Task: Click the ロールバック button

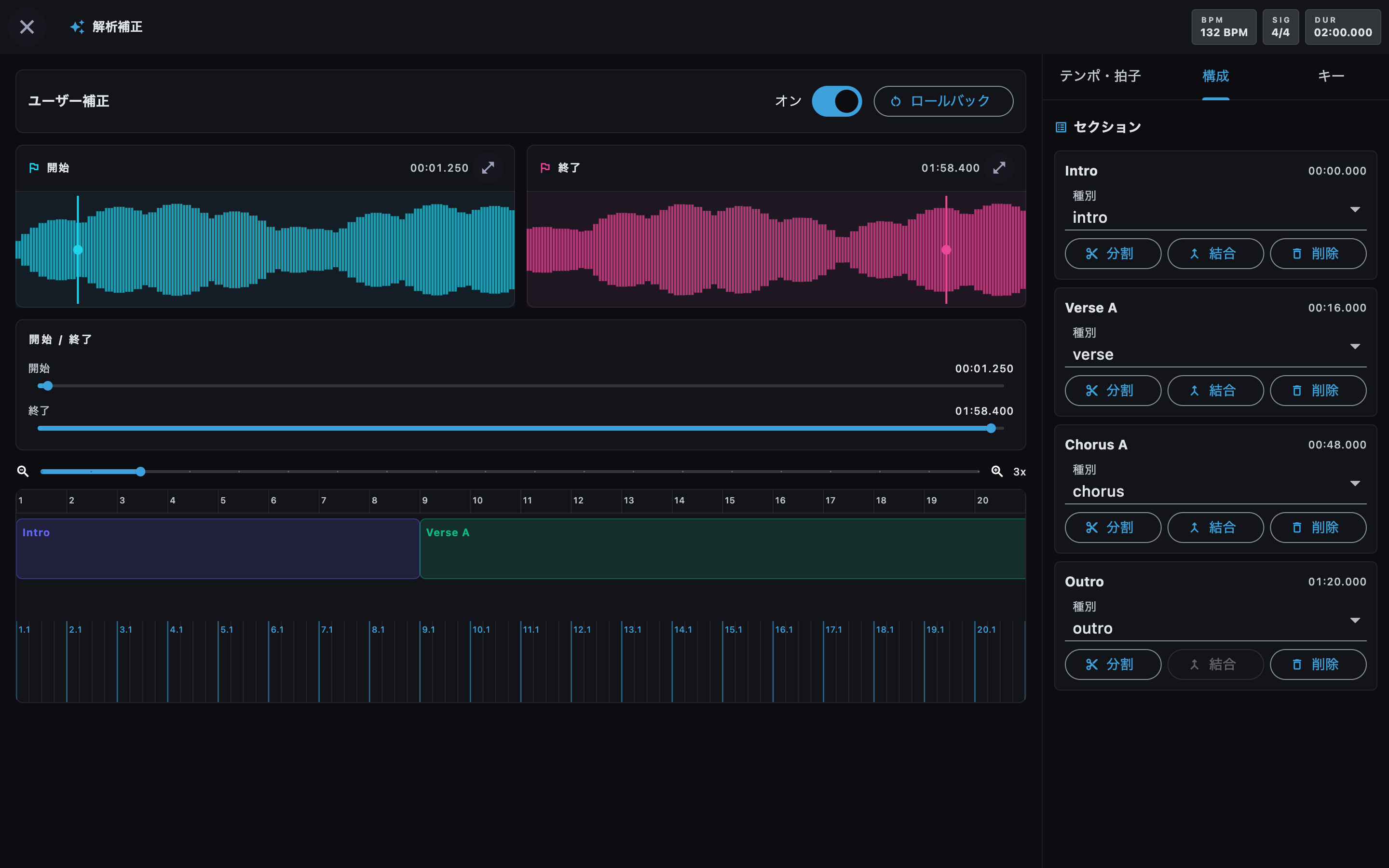Action: 943,101
